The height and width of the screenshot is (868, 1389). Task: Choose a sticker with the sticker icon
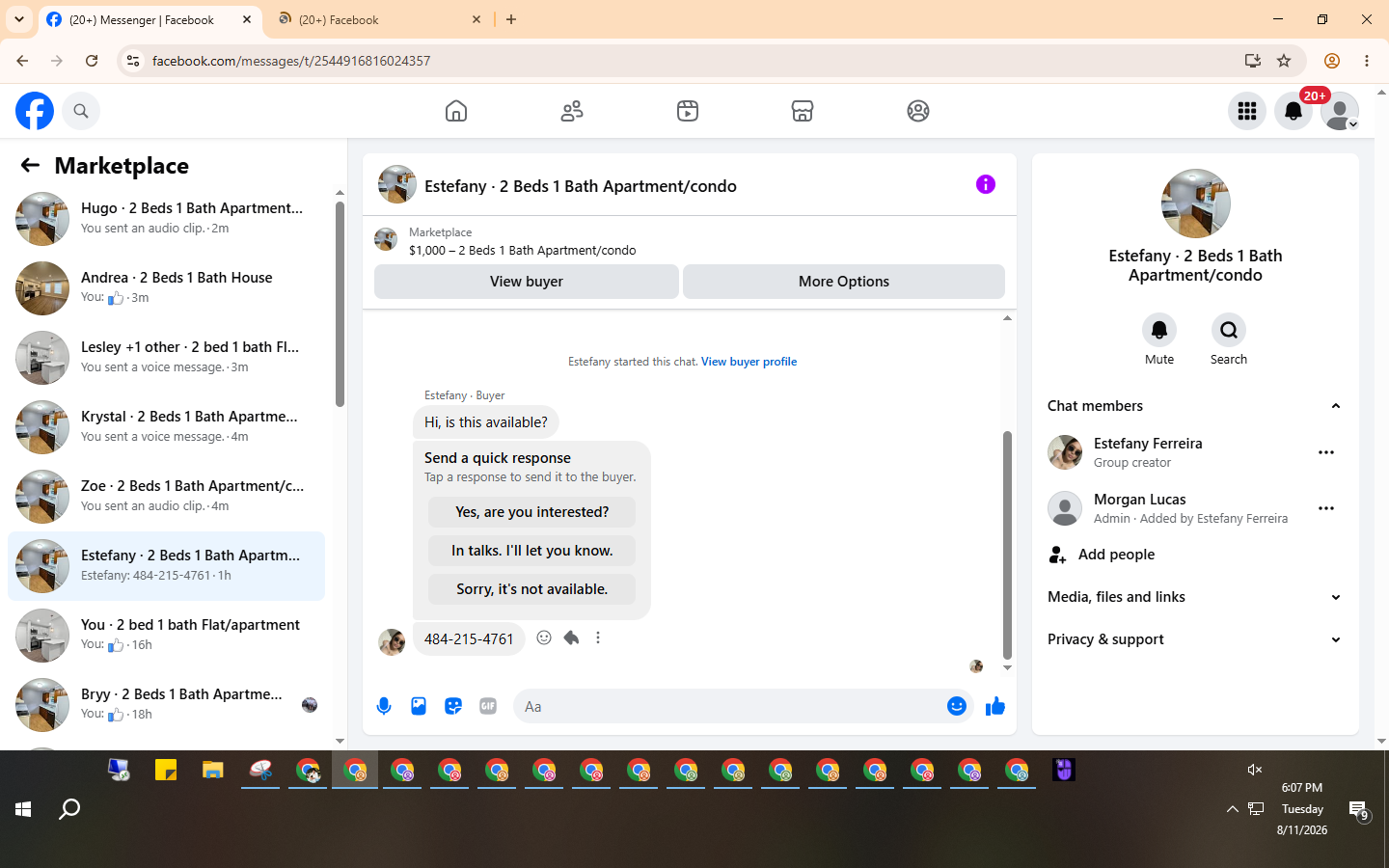click(x=453, y=706)
